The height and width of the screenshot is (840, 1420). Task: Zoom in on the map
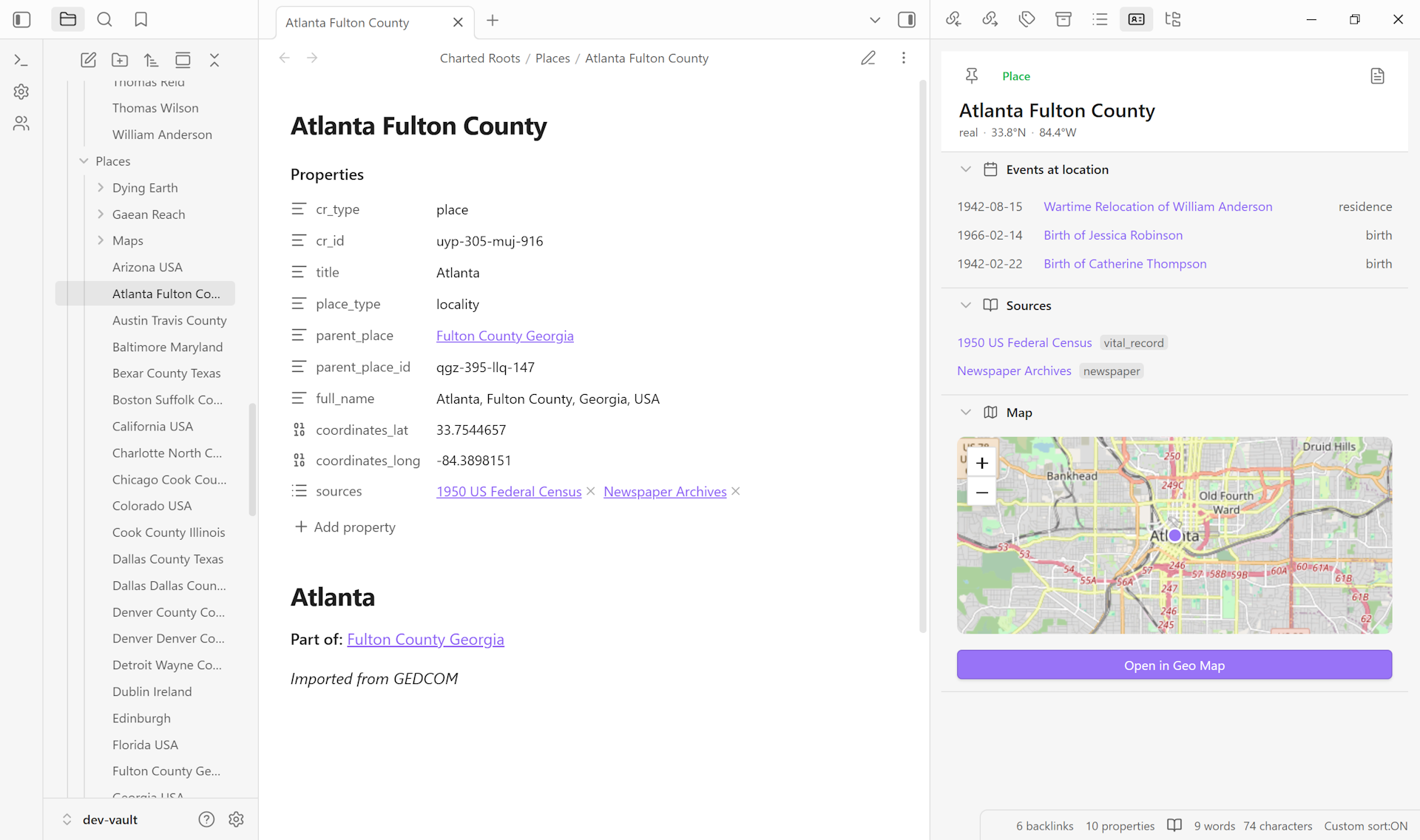point(981,464)
